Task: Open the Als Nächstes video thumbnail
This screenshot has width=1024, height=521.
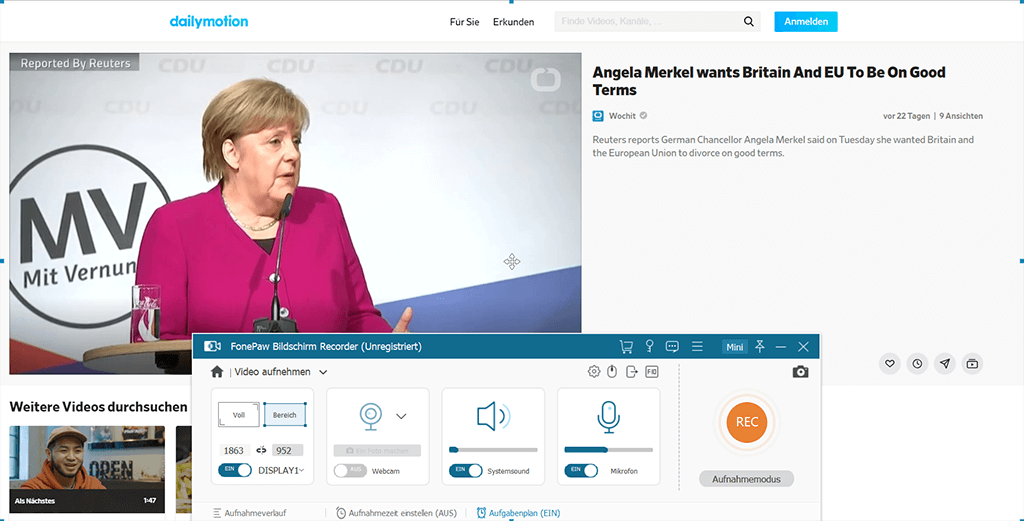Action: tap(87, 469)
